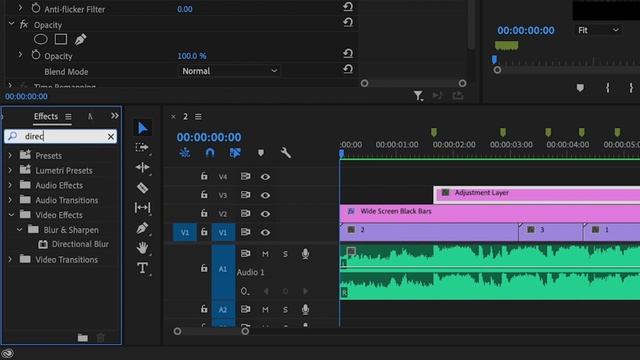Expand the Lumetri Presets folder

(x=11, y=170)
